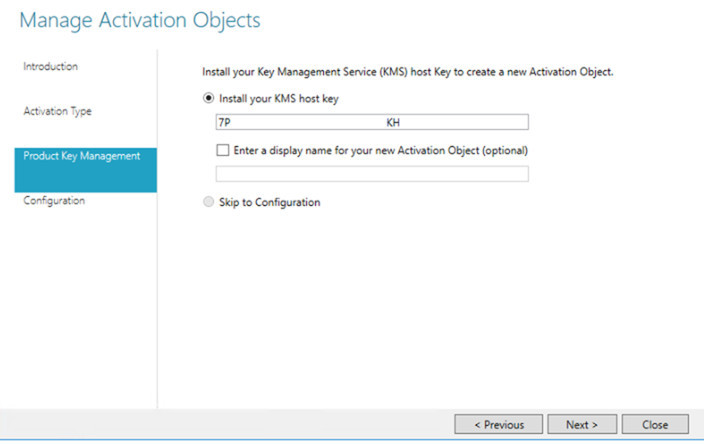The width and height of the screenshot is (704, 444).
Task: Go to the Introduction step
Action: coord(50,66)
